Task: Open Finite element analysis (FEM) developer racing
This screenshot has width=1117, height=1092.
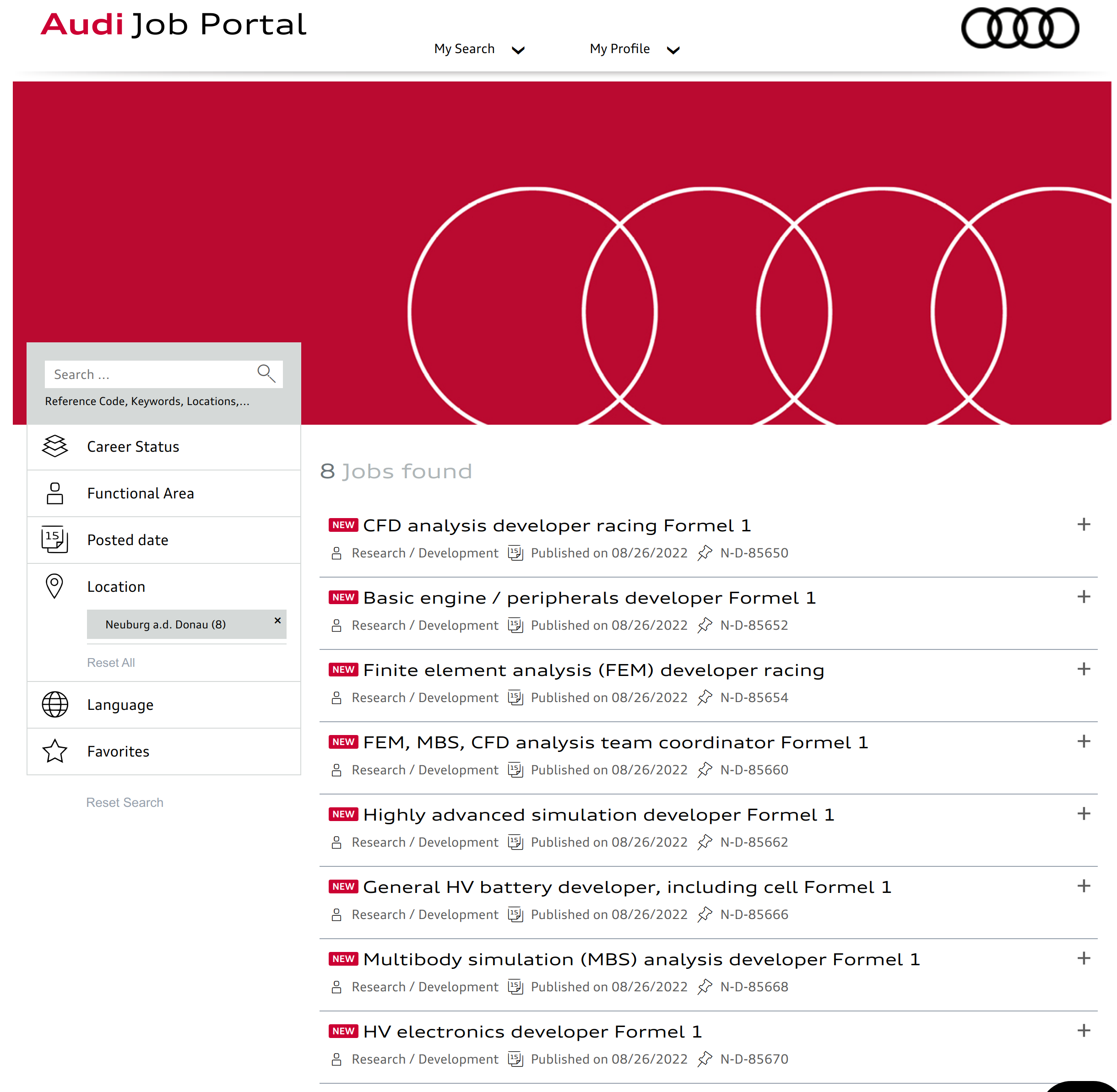Action: click(593, 670)
